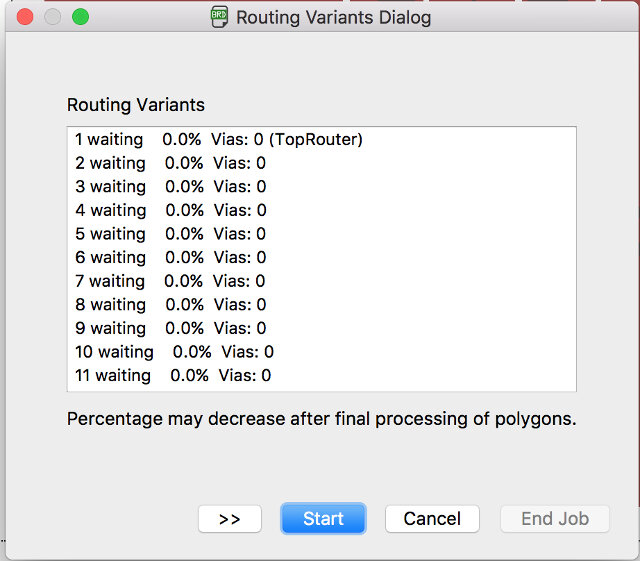Click the Routing Variants Dialog title
Screen dimensions: 640x561
(x=333, y=18)
